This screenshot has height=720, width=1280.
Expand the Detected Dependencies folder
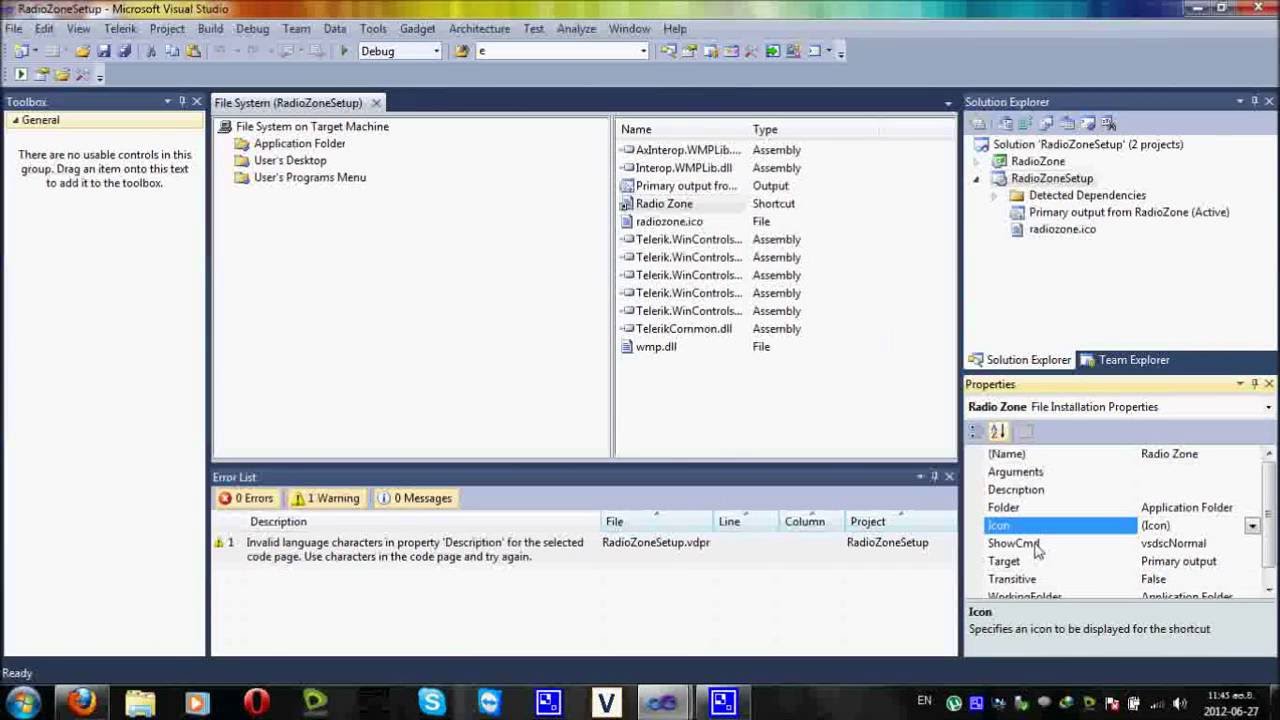994,196
